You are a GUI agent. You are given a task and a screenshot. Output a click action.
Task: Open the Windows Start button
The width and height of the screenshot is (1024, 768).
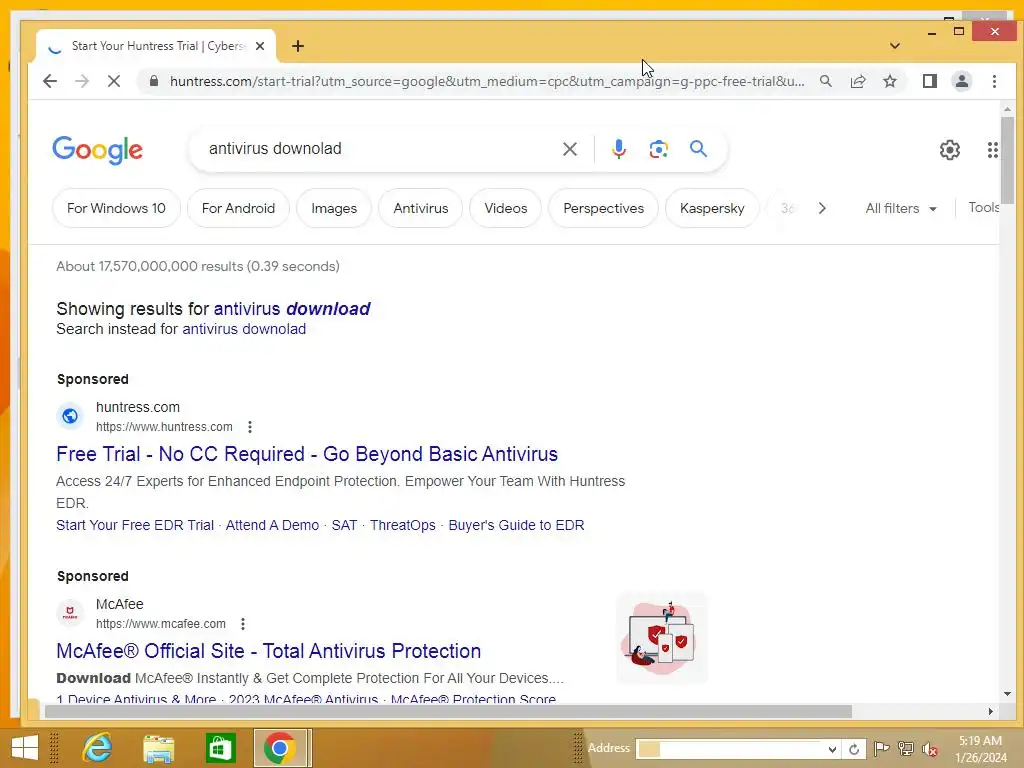(x=24, y=748)
